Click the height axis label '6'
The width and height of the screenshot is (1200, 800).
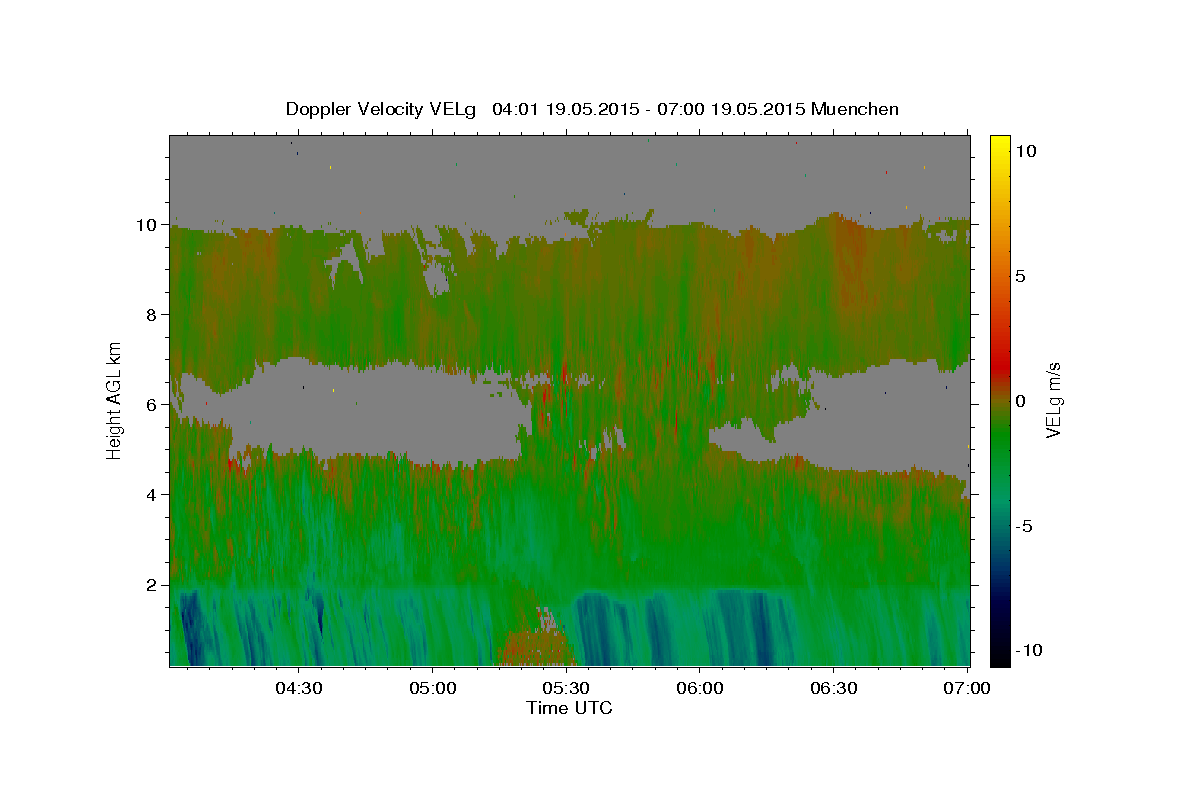pos(153,405)
